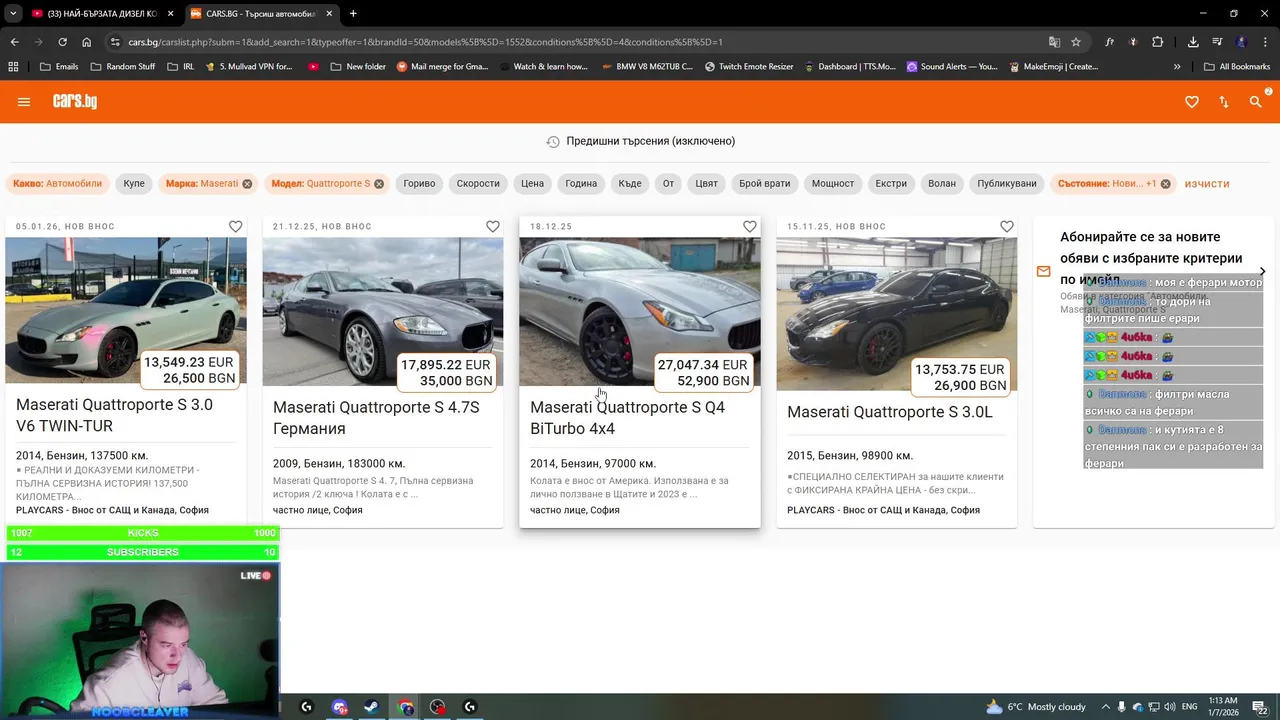Click the subscription envelope icon

click(x=1044, y=271)
